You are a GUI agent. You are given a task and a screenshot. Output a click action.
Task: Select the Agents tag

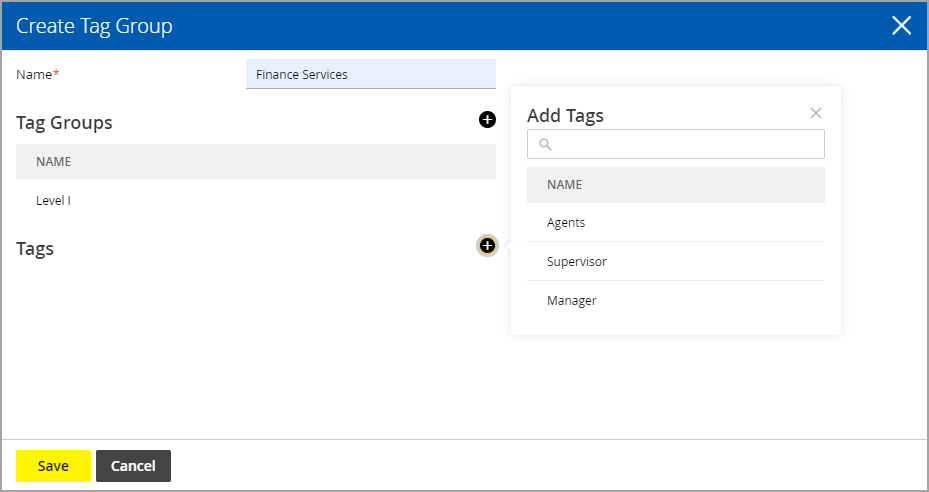tap(675, 222)
